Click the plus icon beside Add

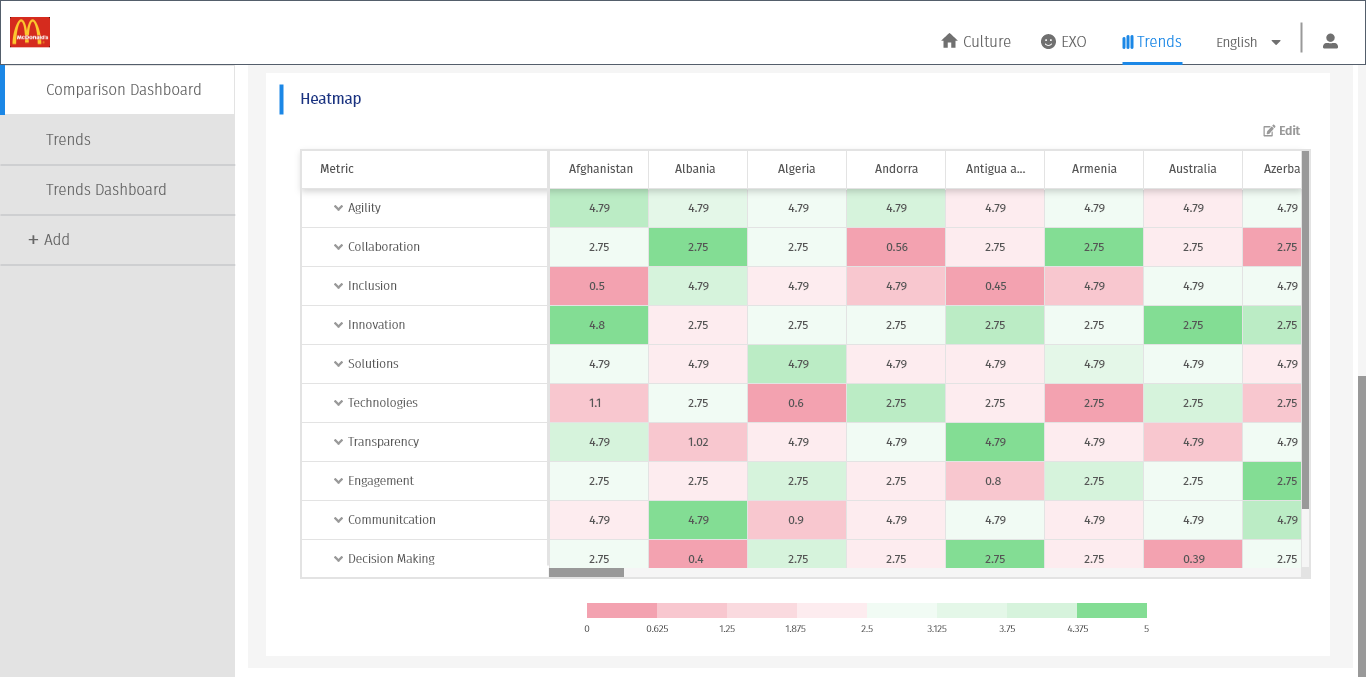(33, 240)
